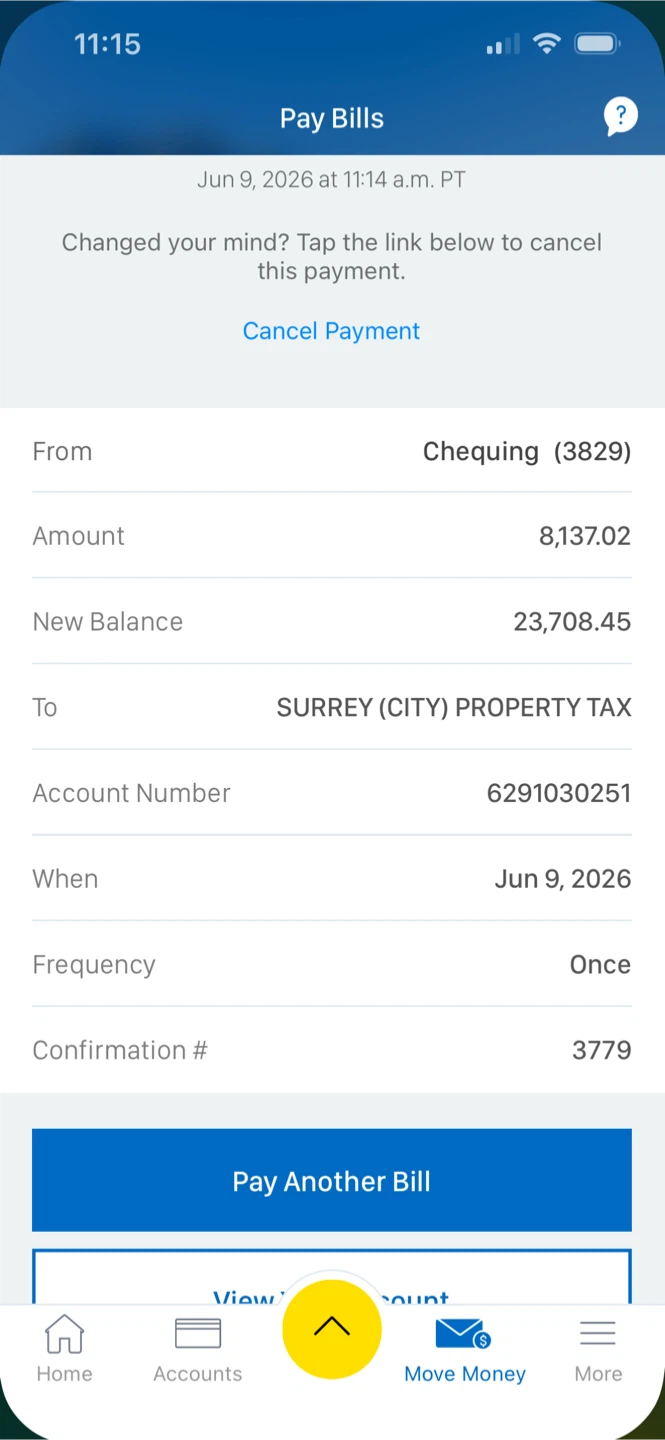Tap the New Balance 23,708.45 value
The image size is (665, 1440).
(x=572, y=622)
